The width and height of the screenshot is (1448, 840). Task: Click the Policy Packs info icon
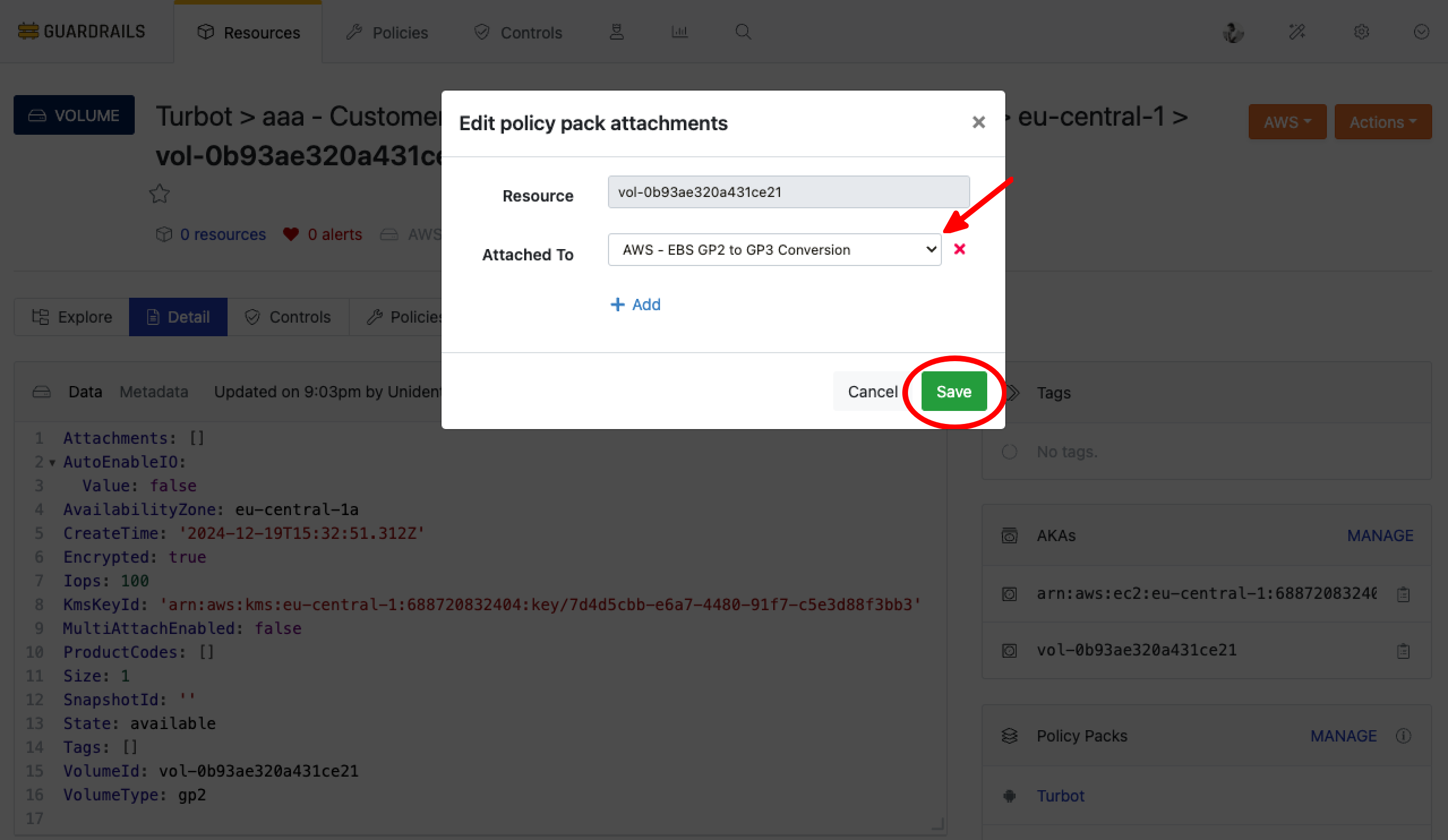click(1403, 735)
